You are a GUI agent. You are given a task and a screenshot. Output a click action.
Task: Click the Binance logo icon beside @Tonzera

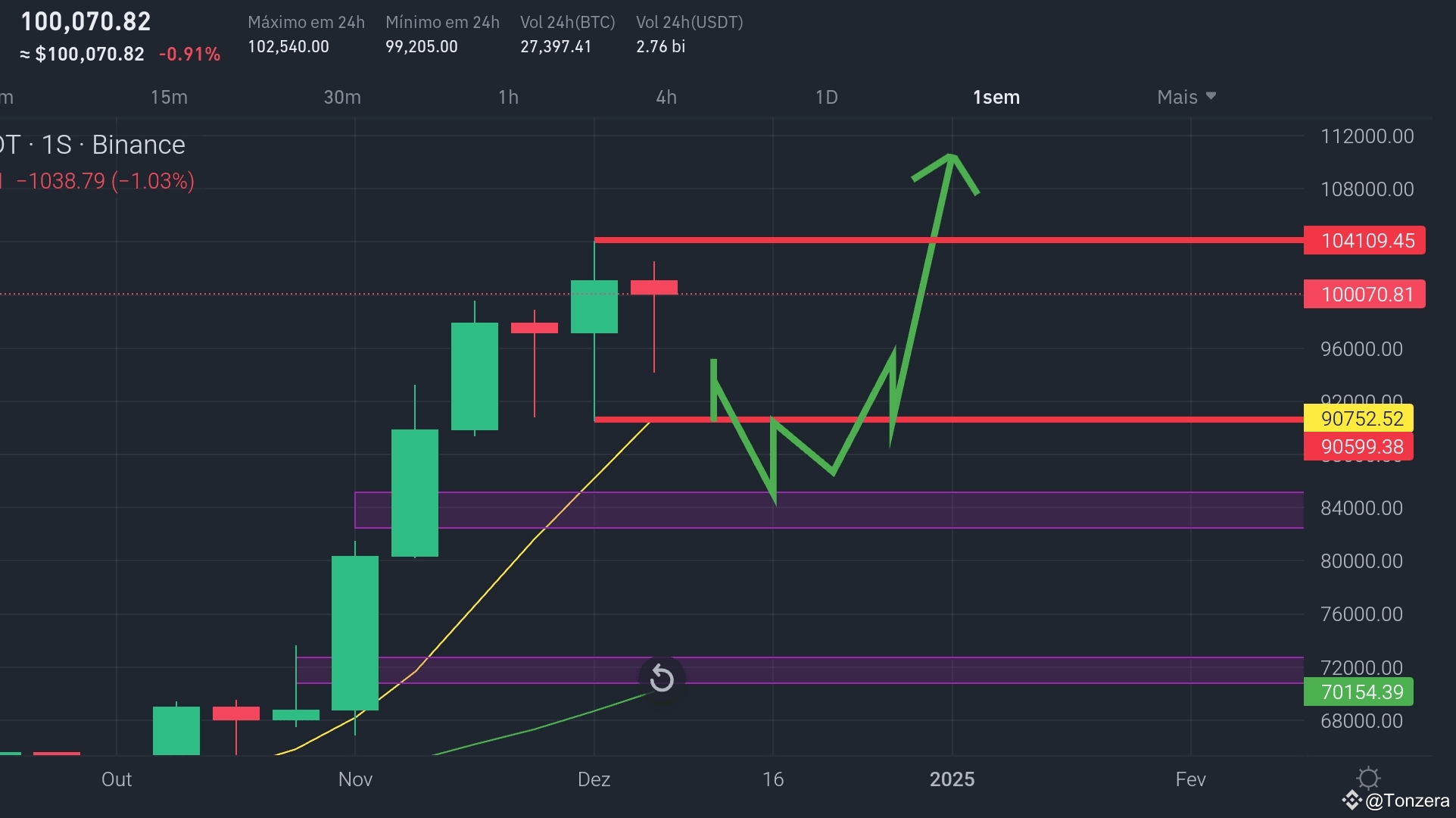(x=1352, y=800)
